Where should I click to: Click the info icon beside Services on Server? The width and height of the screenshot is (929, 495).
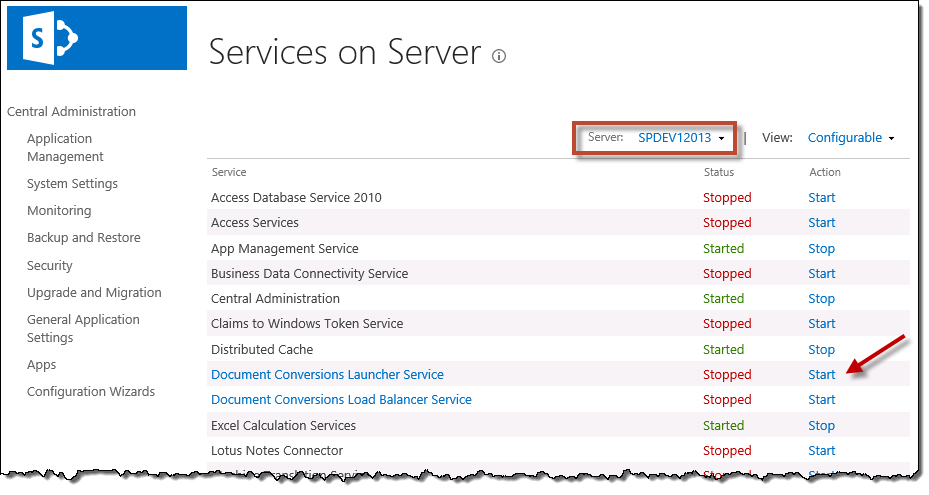click(x=499, y=56)
